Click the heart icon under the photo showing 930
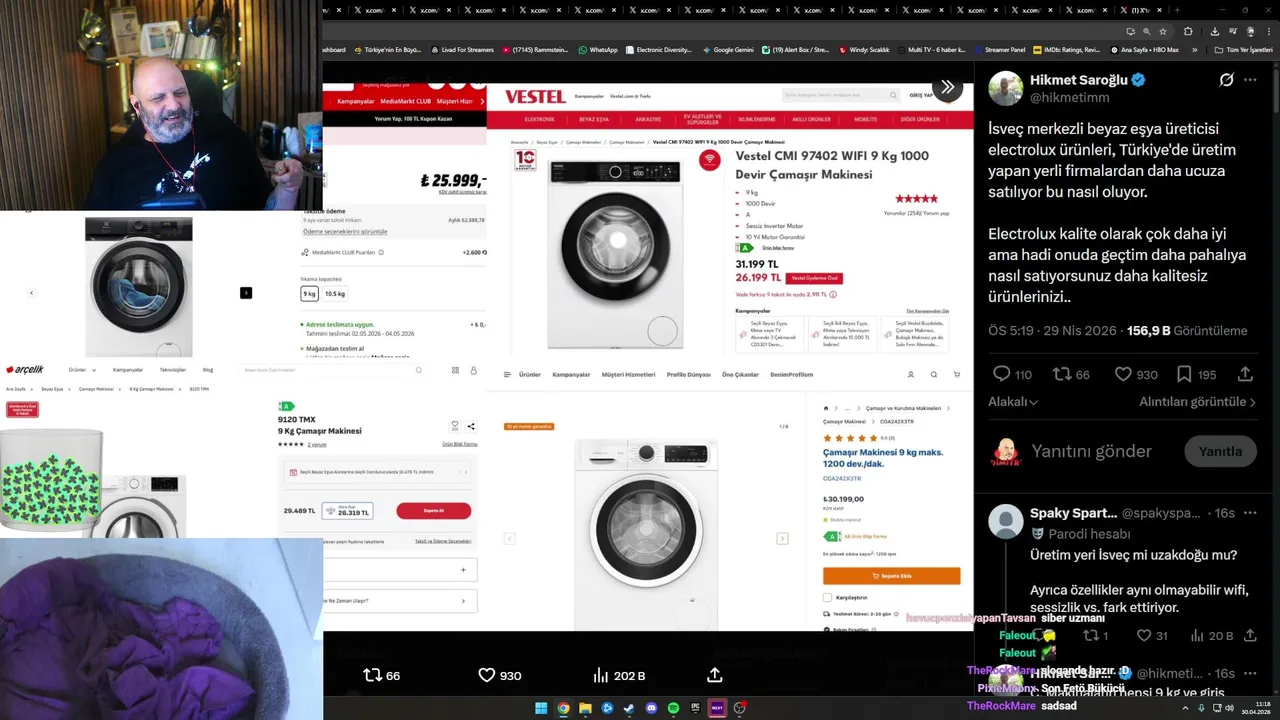Screen dimensions: 1280x720 click(x=487, y=675)
